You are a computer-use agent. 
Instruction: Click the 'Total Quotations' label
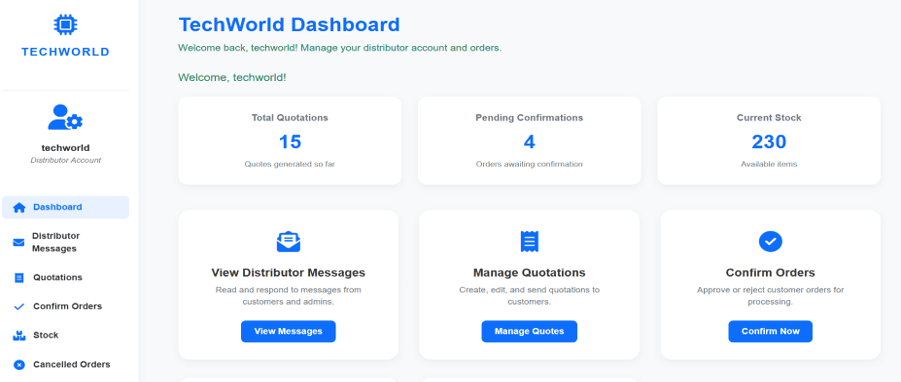click(290, 118)
